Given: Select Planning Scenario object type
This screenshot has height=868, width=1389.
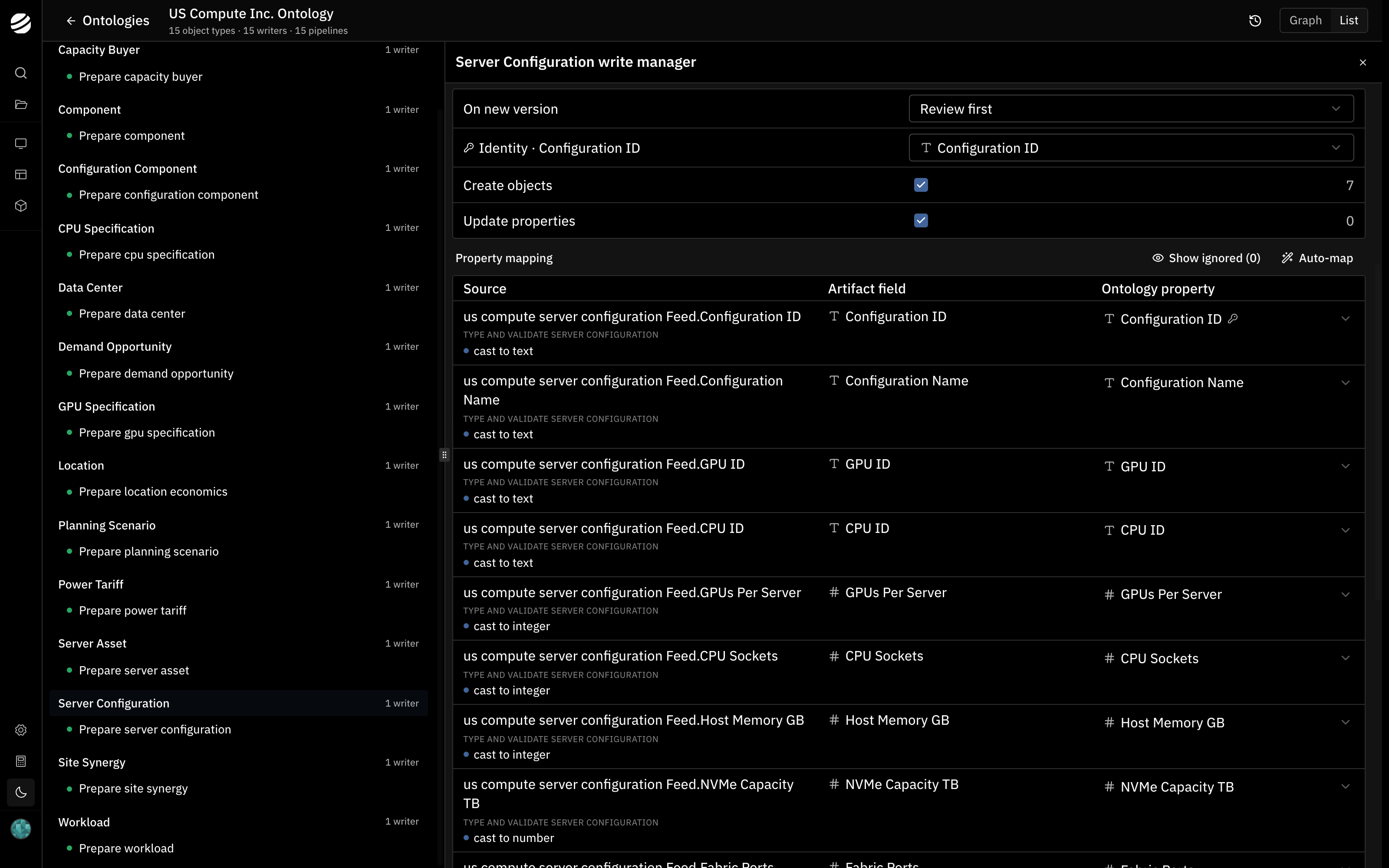Looking at the screenshot, I should tap(238, 525).
